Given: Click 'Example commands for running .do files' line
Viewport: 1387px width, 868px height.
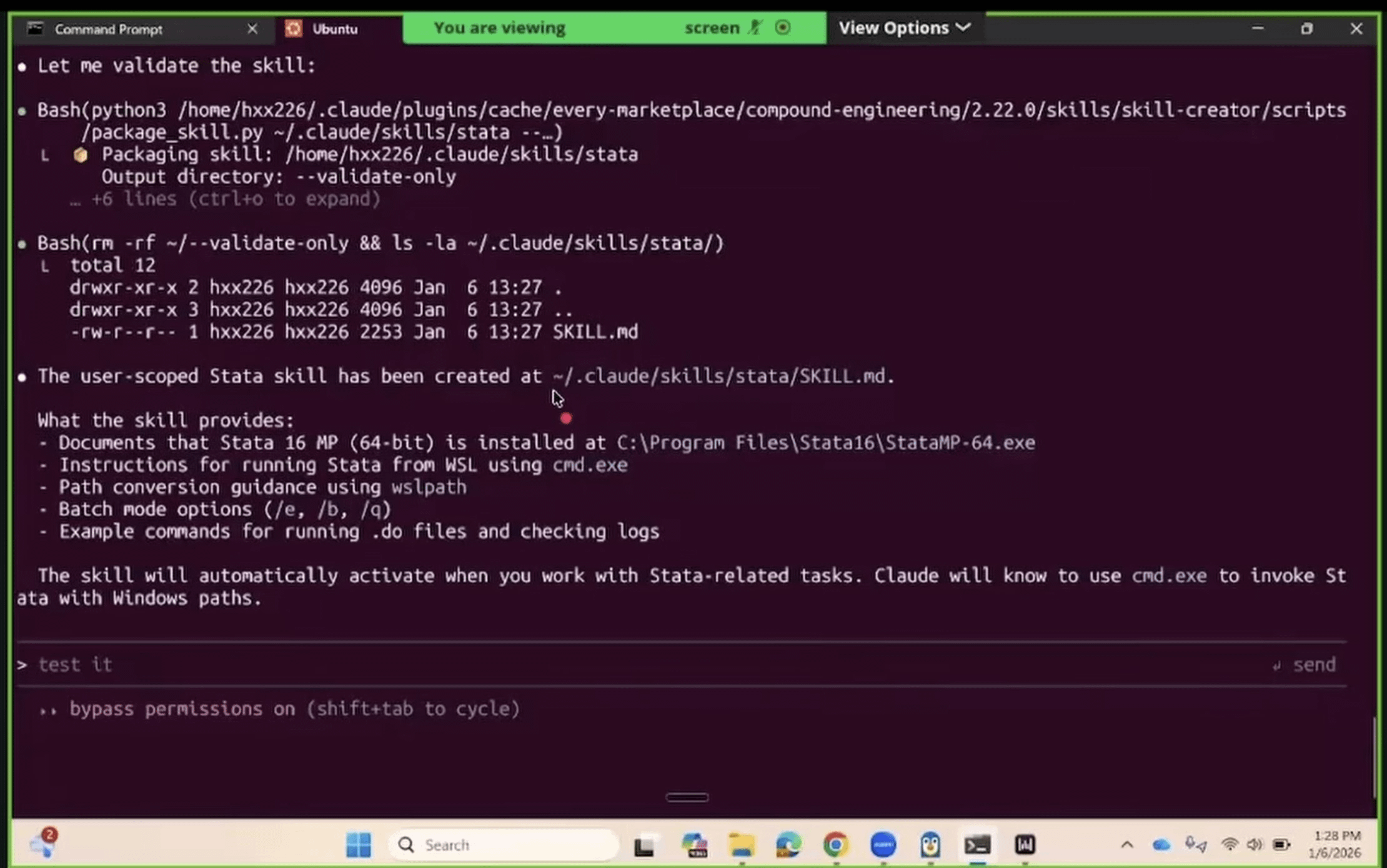Looking at the screenshot, I should (349, 531).
